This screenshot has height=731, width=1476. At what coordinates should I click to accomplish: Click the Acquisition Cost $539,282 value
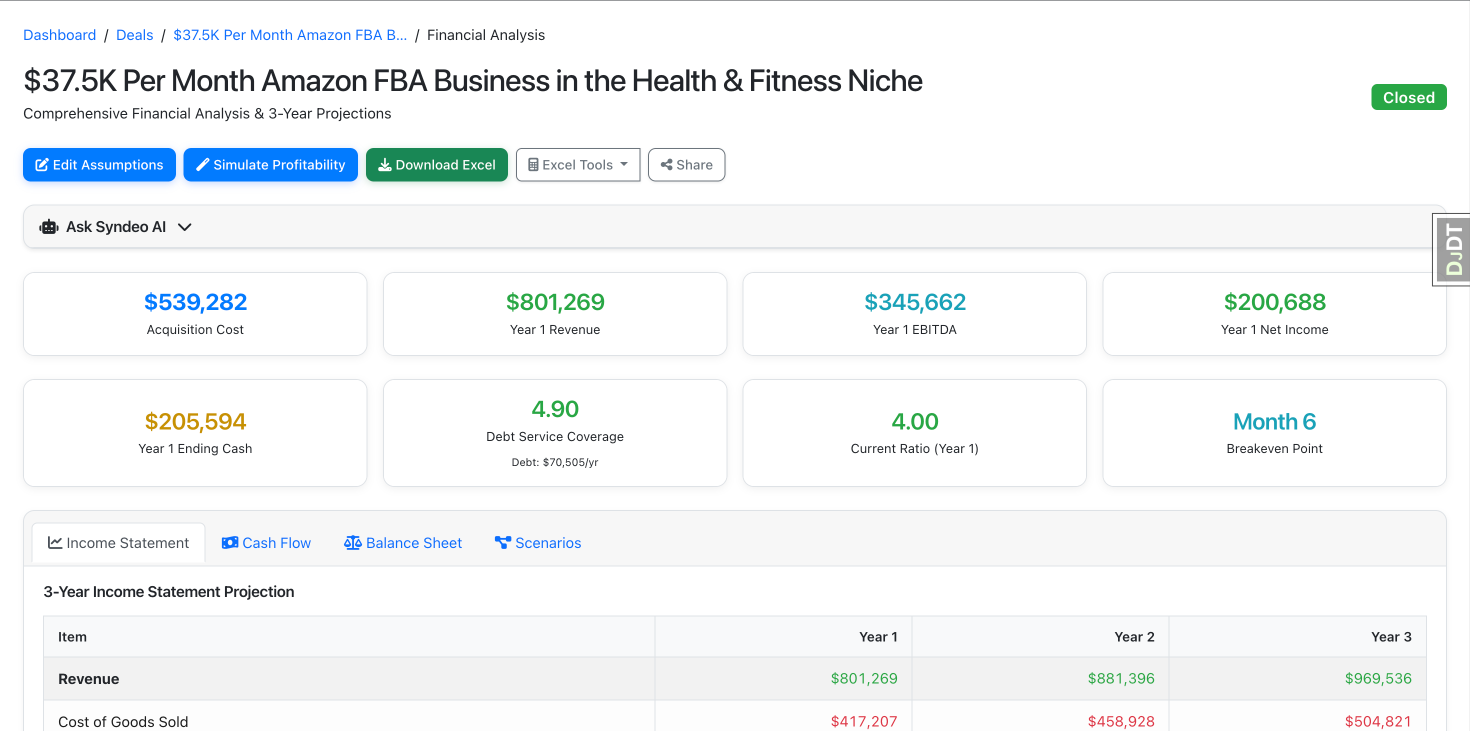[x=195, y=302]
